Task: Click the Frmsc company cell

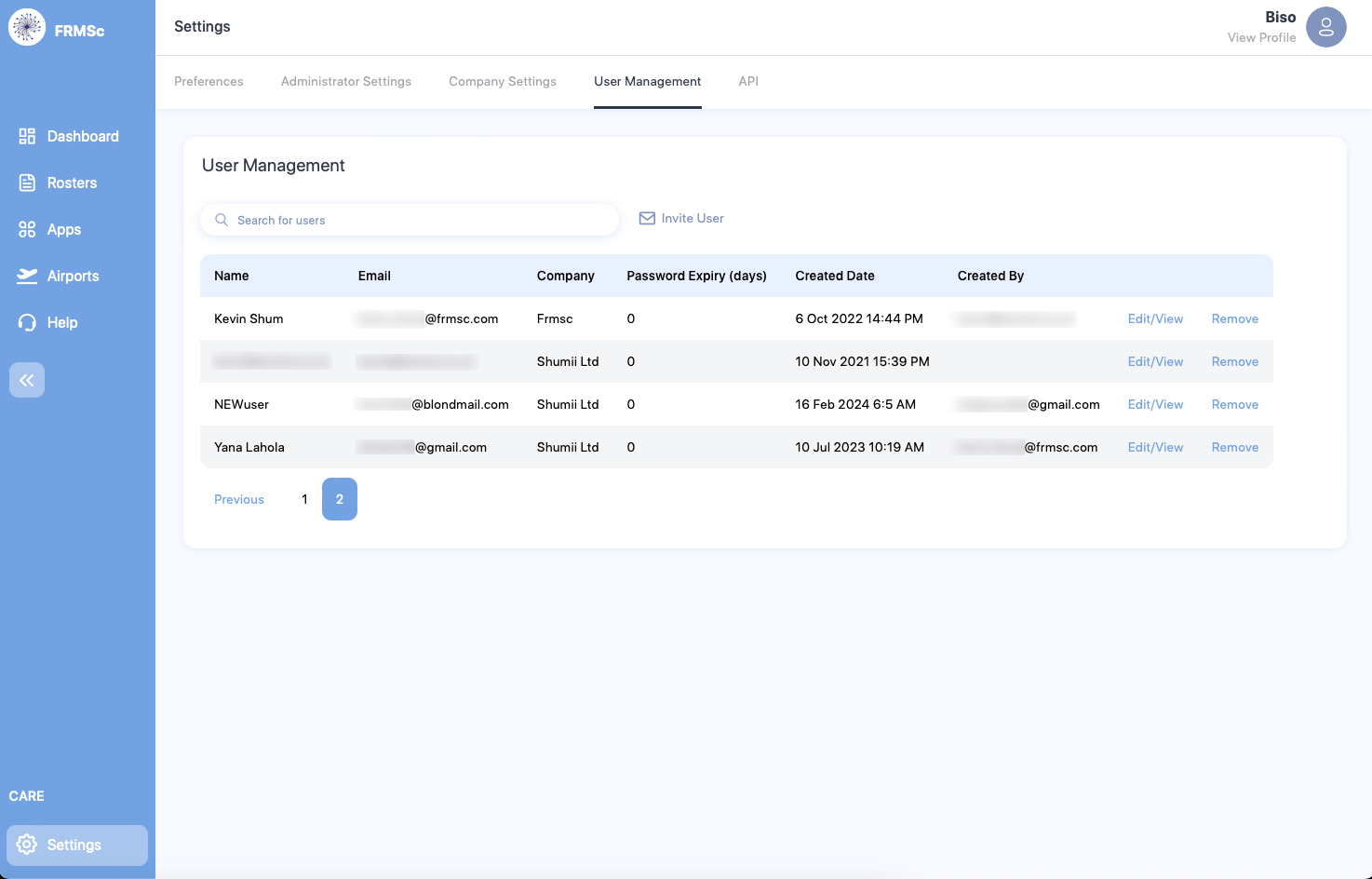Action: 555,318
